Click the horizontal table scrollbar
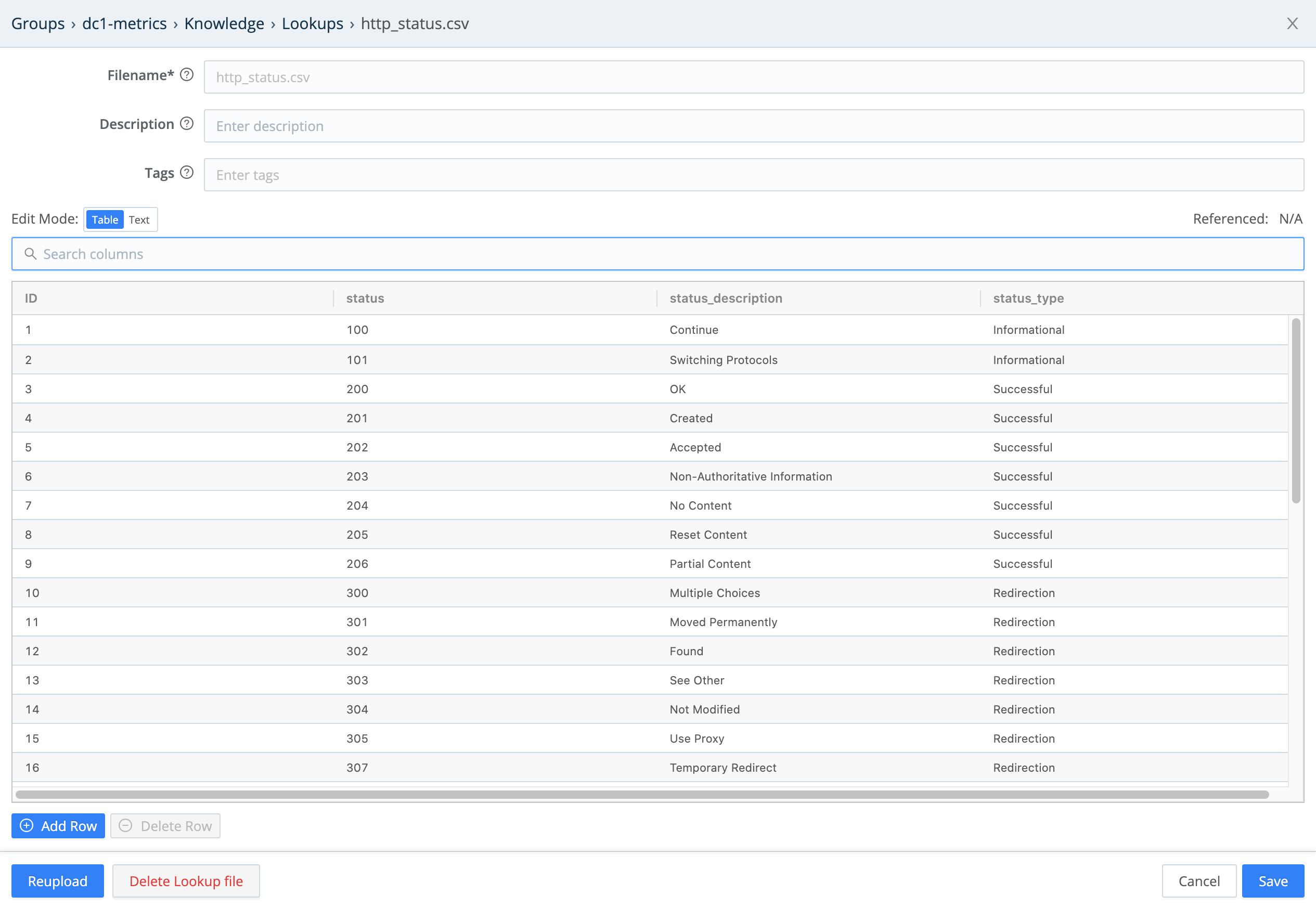The height and width of the screenshot is (908, 1316). pos(642,794)
